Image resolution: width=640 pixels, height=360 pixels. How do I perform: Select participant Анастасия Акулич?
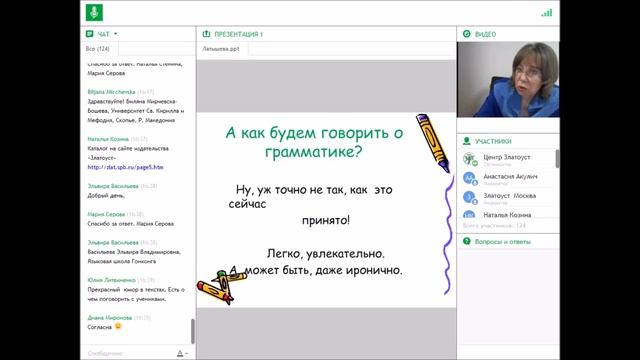(x=510, y=177)
